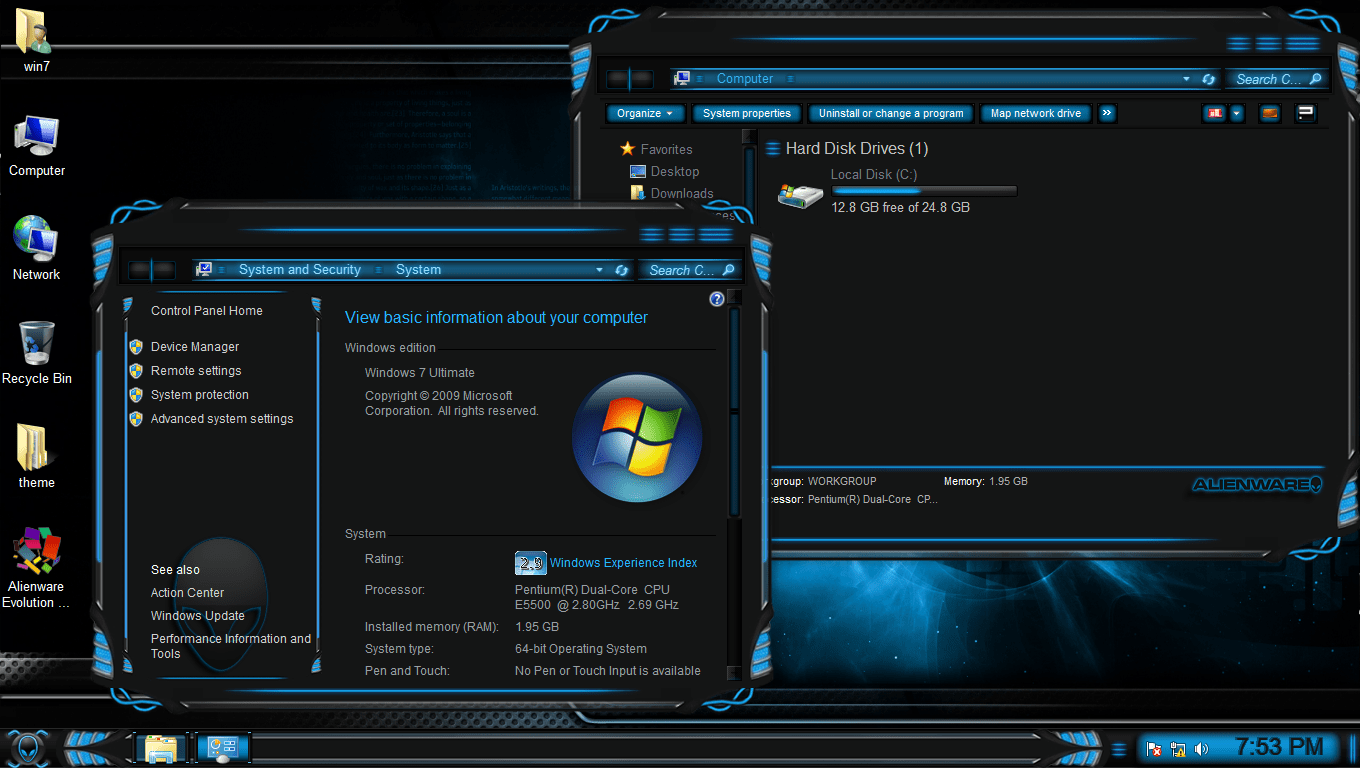The image size is (1360, 768).
Task: Click the Computer window search box
Action: (x=1279, y=79)
